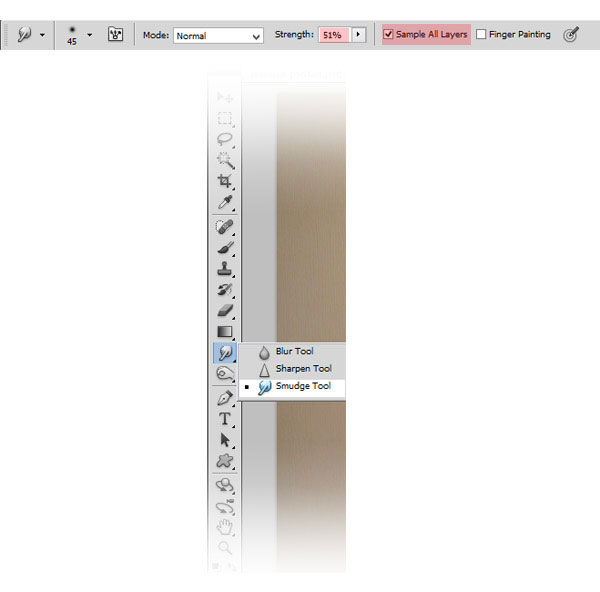Open the Mode dropdown set to Normal
Screen dimensions: 600x592
pos(218,36)
